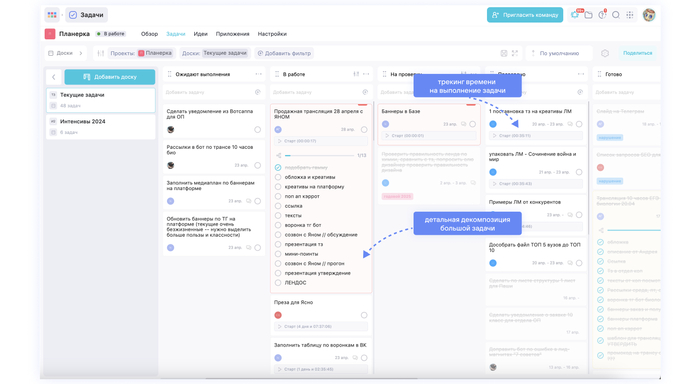Open the dotted grid menu icon
The width and height of the screenshot is (700, 384).
tap(629, 15)
